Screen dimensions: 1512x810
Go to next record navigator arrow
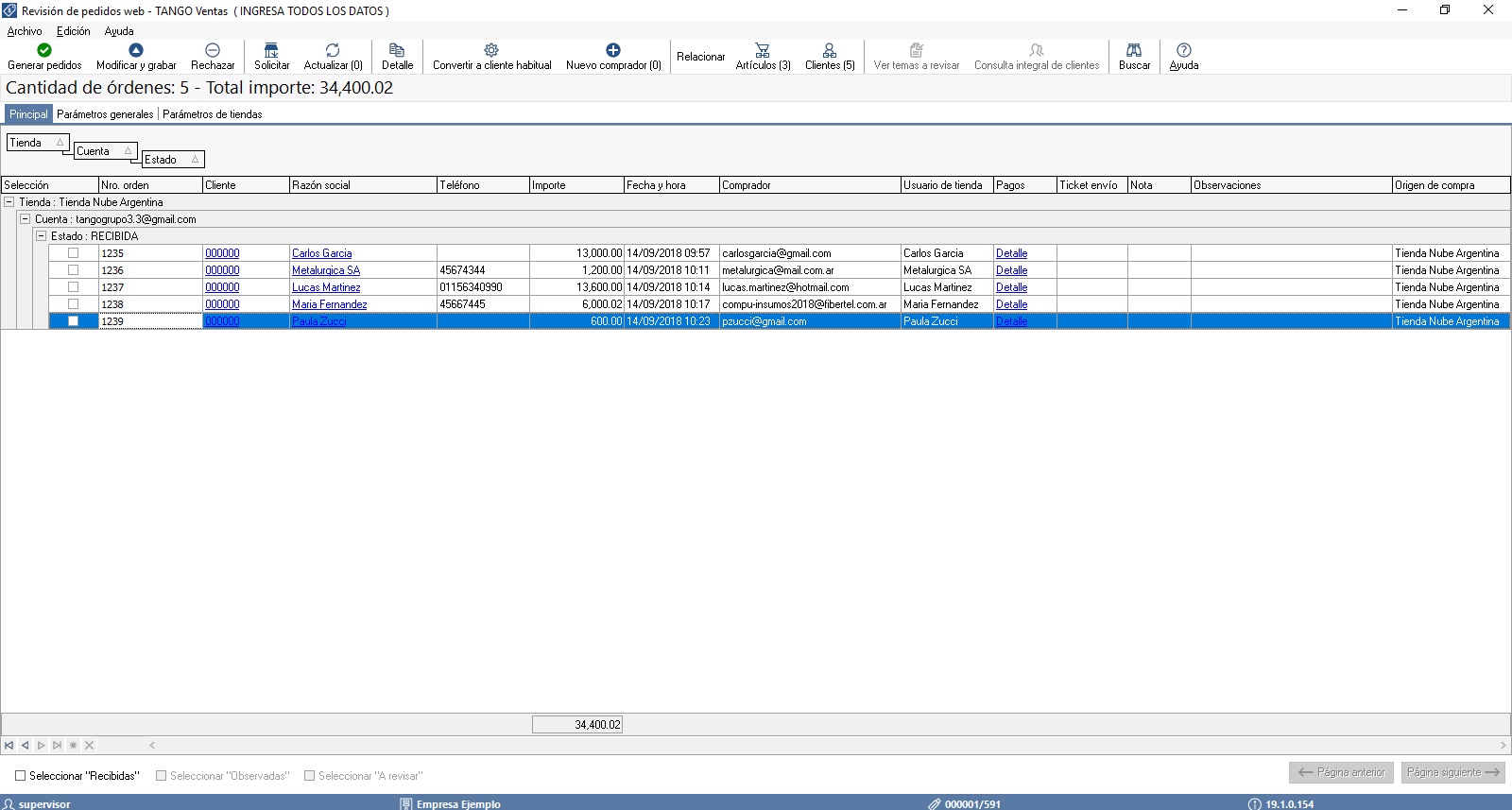[41, 746]
